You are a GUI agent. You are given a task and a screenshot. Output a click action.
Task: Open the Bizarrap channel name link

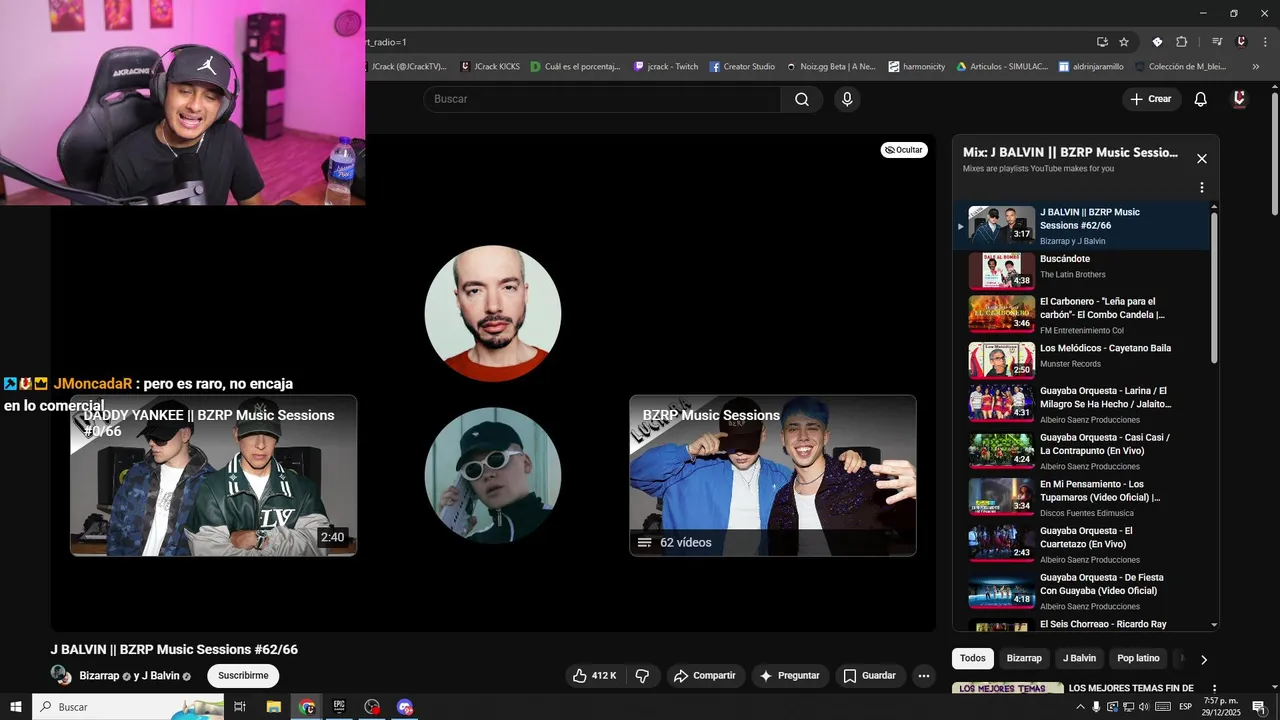(99, 676)
